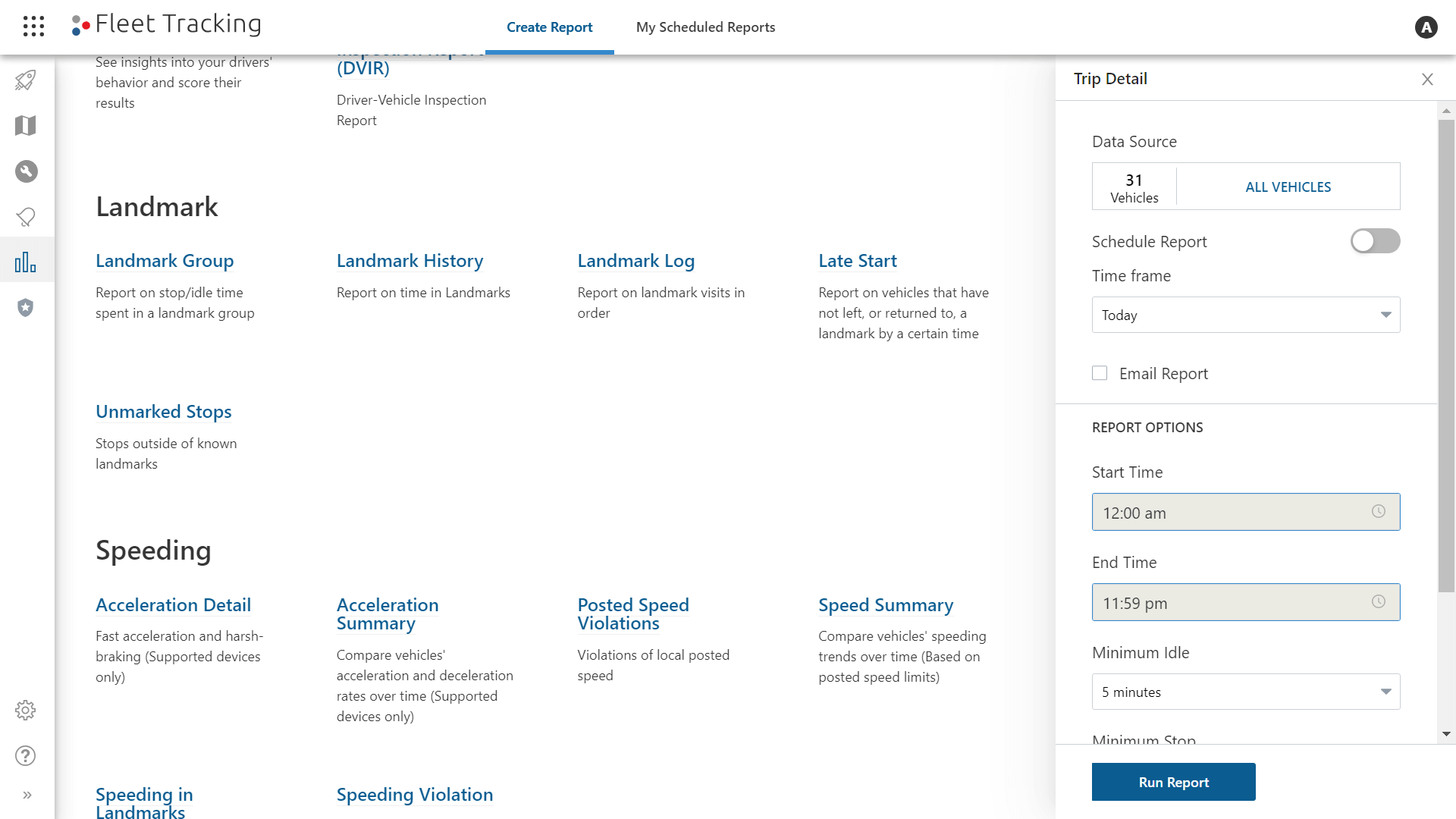Open the Landmark History report link
This screenshot has height=819, width=1456.
point(410,259)
